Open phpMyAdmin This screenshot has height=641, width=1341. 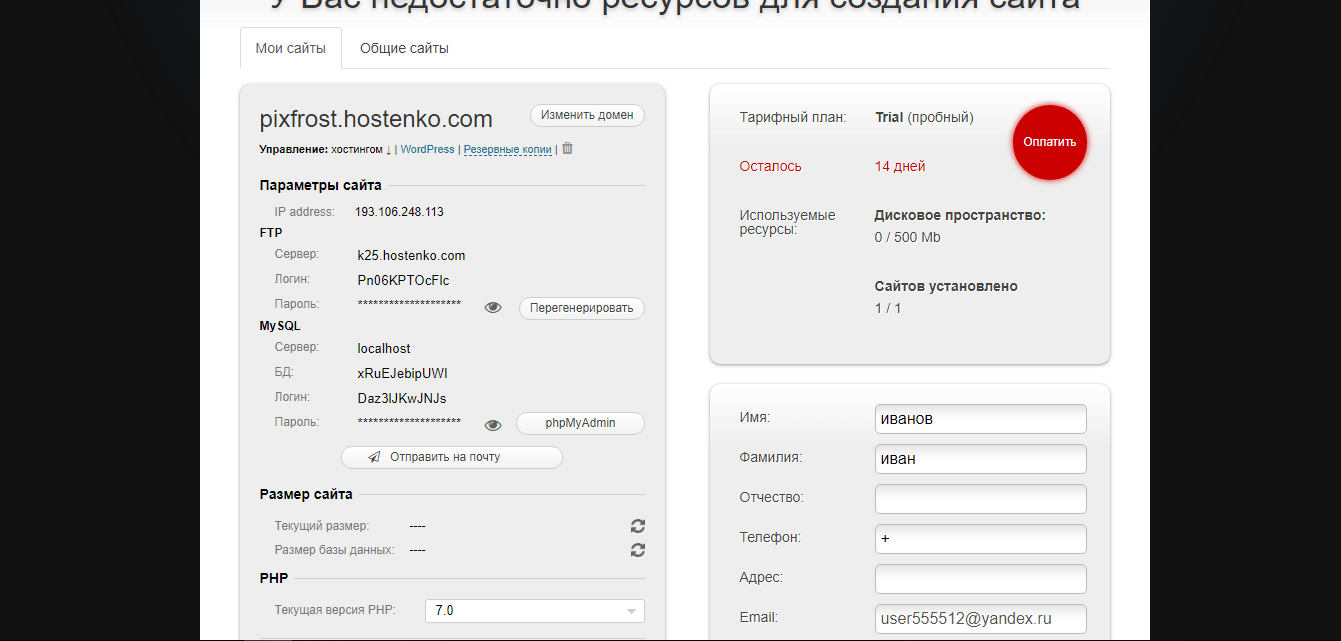click(580, 424)
